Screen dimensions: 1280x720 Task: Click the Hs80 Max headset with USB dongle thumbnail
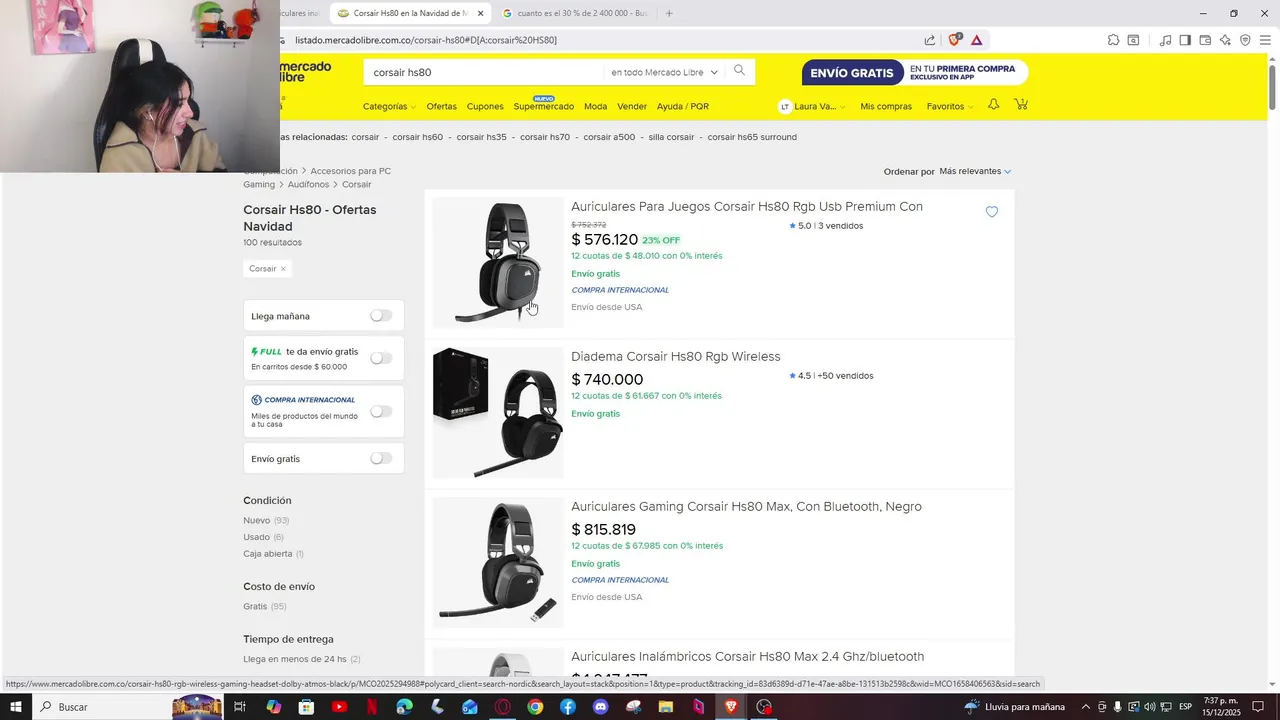pos(498,562)
